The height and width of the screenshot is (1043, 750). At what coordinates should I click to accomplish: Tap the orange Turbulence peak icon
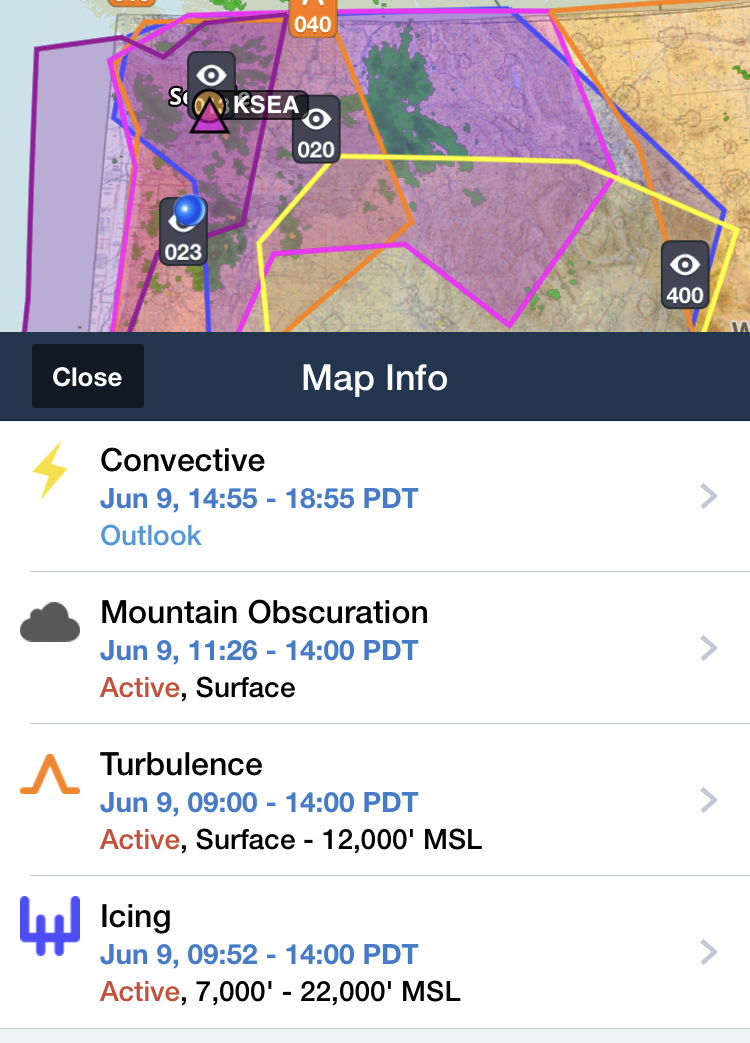pyautogui.click(x=50, y=774)
